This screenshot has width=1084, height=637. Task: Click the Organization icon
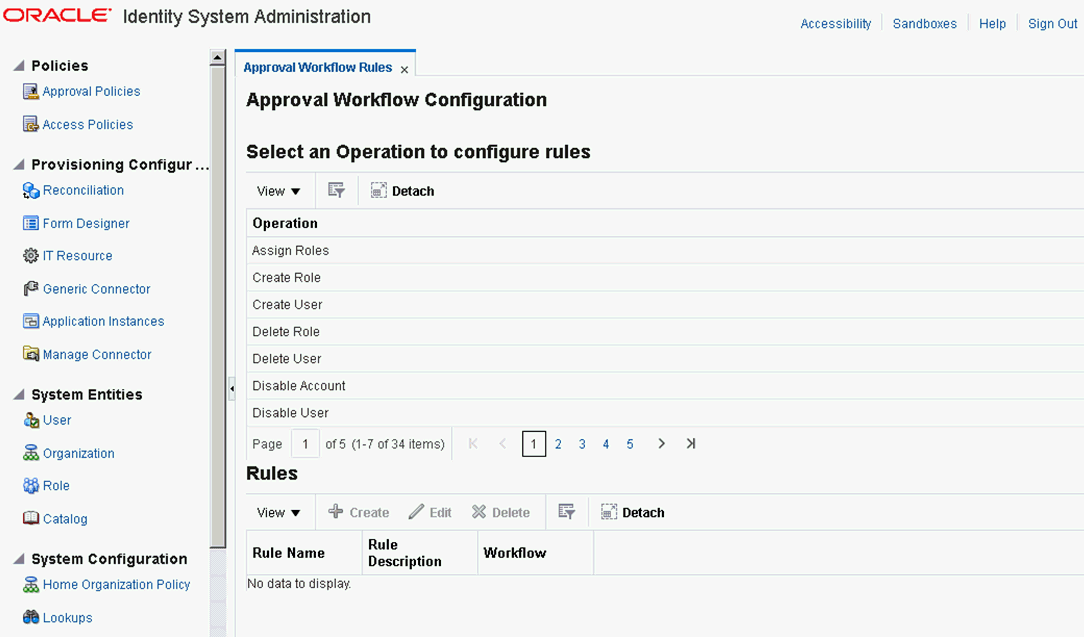coord(30,453)
